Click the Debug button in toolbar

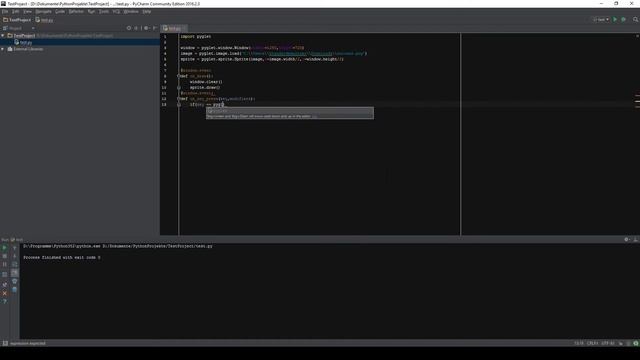pyautogui.click(x=623, y=19)
